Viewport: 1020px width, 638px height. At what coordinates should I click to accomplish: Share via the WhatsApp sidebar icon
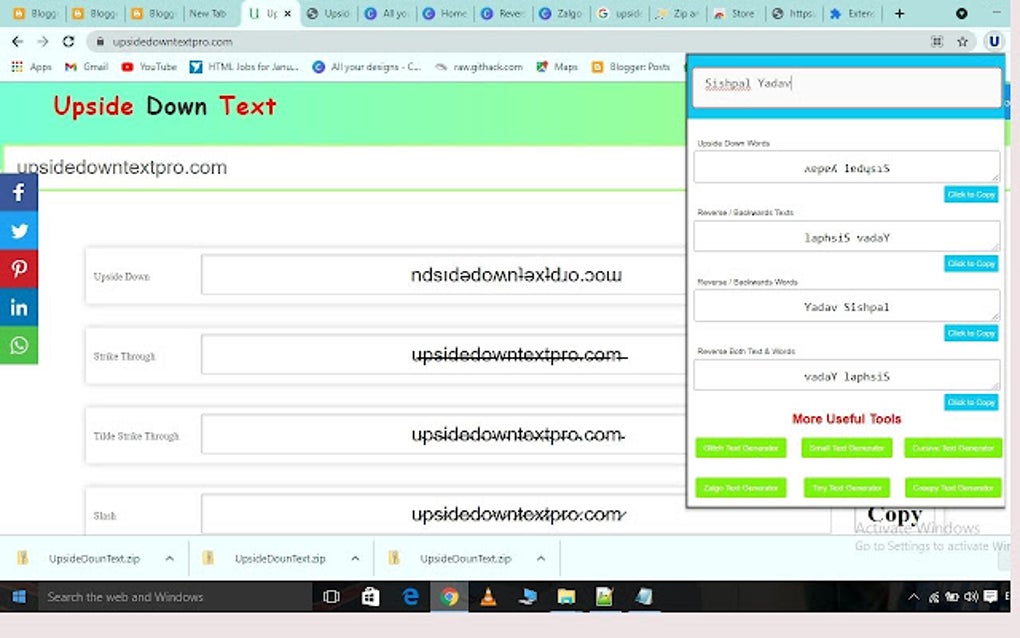point(19,345)
